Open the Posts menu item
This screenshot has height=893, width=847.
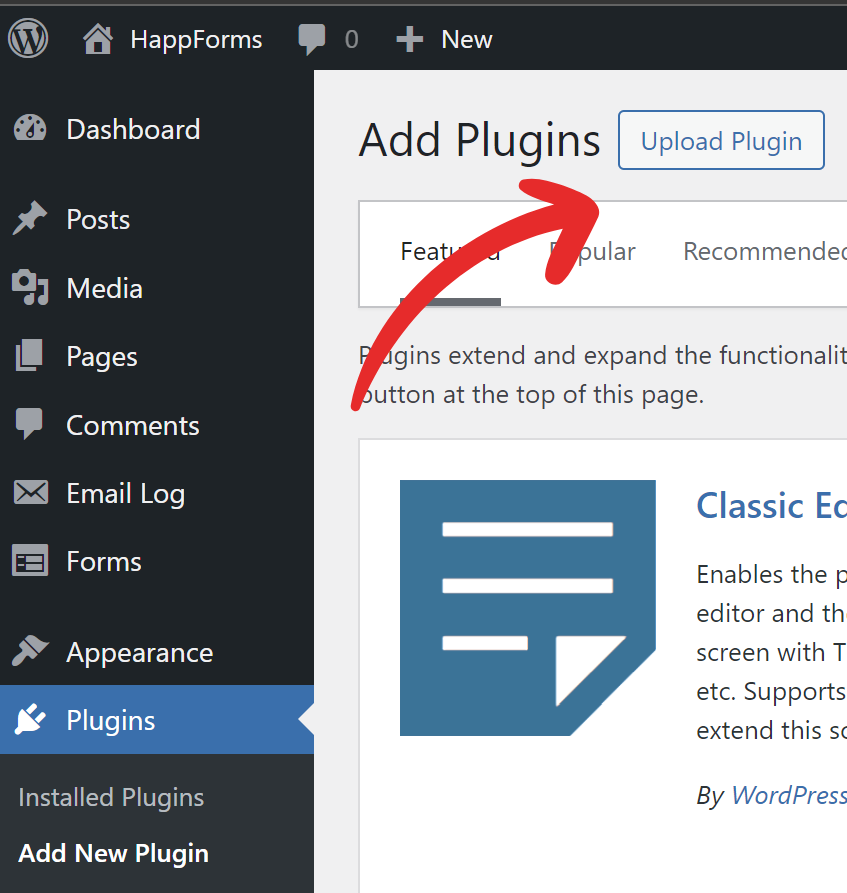coord(98,220)
